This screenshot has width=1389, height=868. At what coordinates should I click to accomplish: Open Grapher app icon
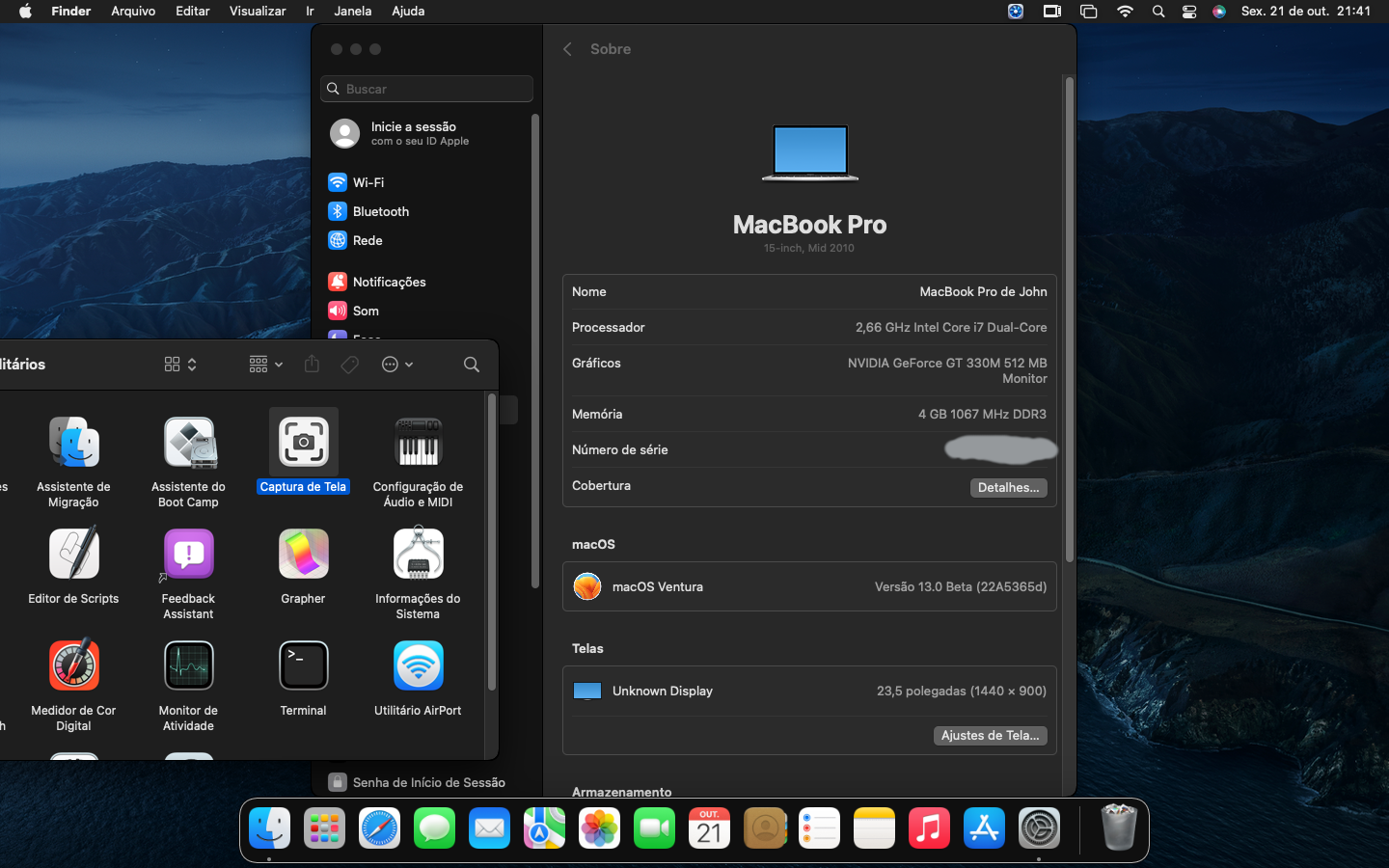click(x=304, y=554)
